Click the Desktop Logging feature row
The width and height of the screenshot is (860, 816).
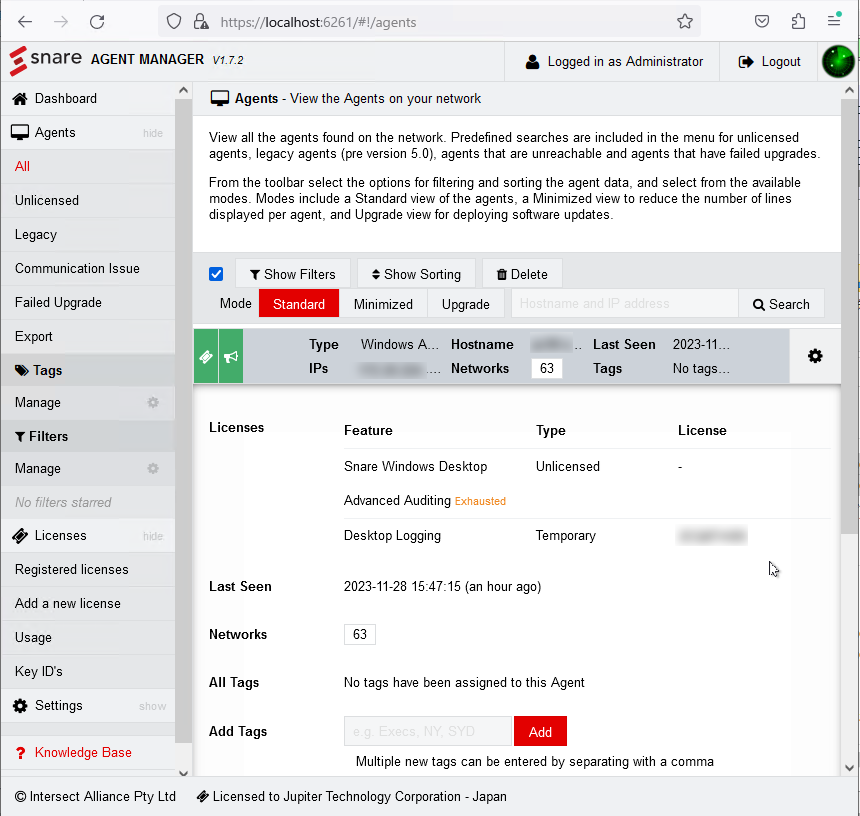[x=587, y=536]
